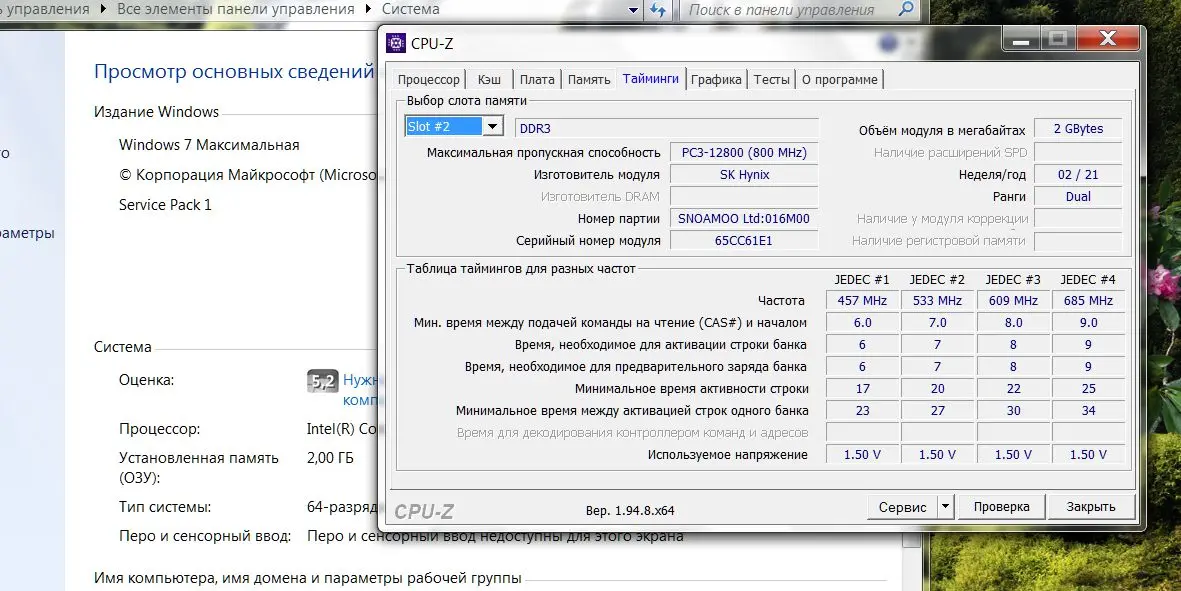The width and height of the screenshot is (1181, 591).
Task: Click the DDR3 memory type field
Action: point(667,128)
